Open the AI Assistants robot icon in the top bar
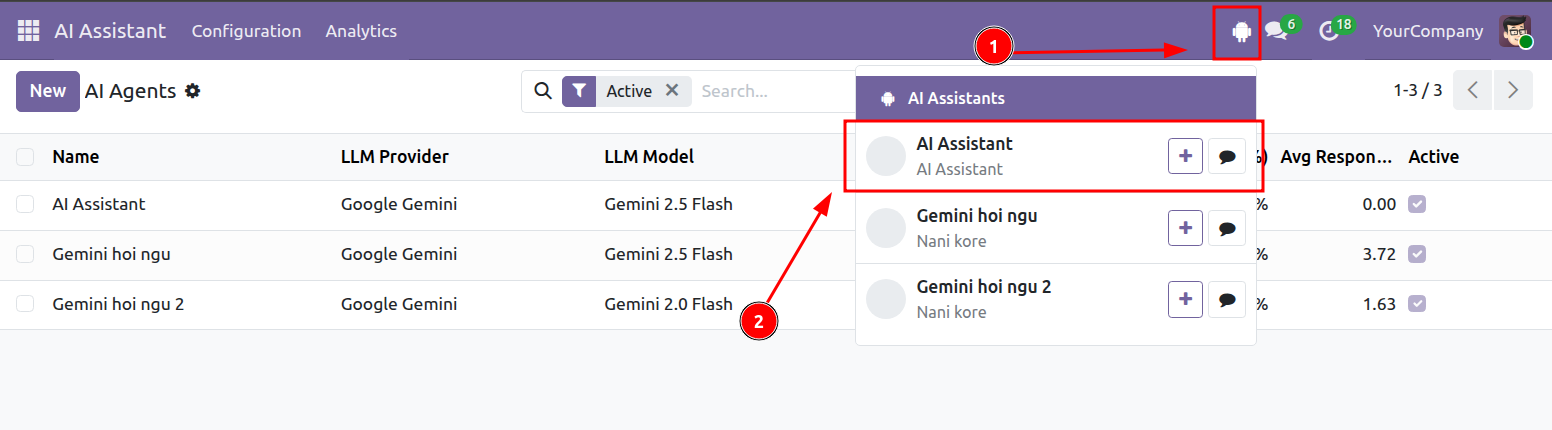1552x430 pixels. [x=1242, y=32]
